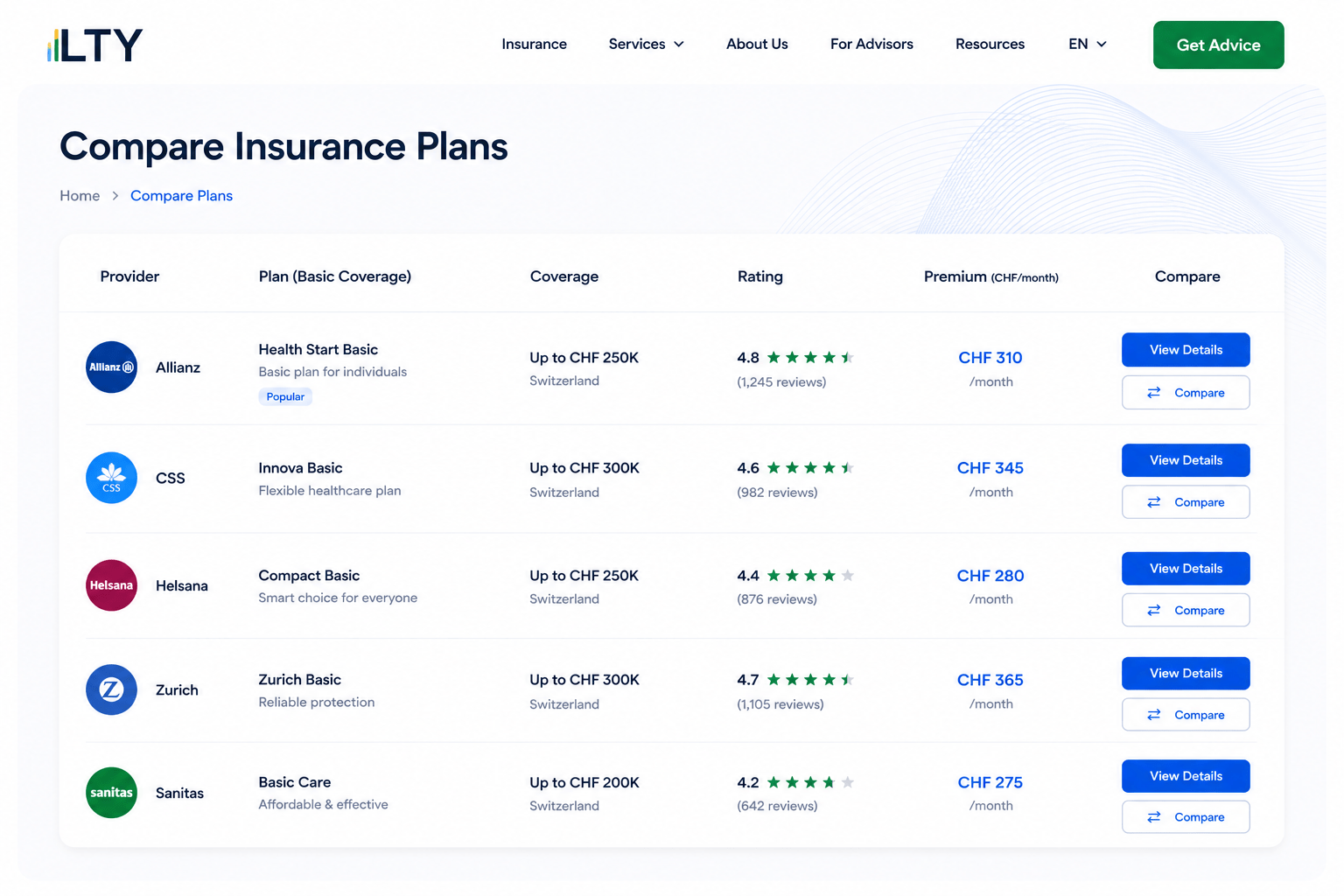Screen dimensions: 1344x896
Task: Click the star rating for Sanitas
Action: point(810,782)
